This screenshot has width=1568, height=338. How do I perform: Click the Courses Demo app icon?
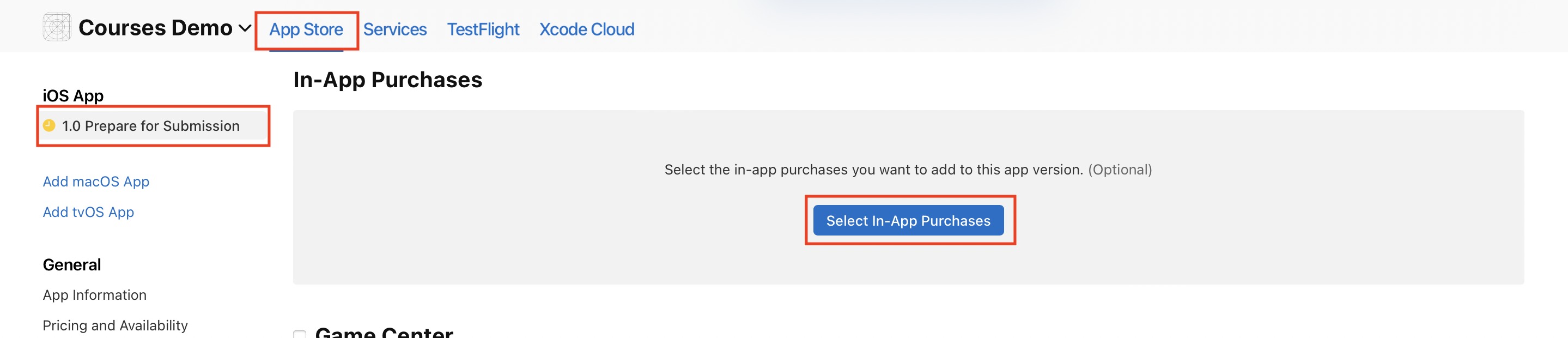click(x=57, y=27)
